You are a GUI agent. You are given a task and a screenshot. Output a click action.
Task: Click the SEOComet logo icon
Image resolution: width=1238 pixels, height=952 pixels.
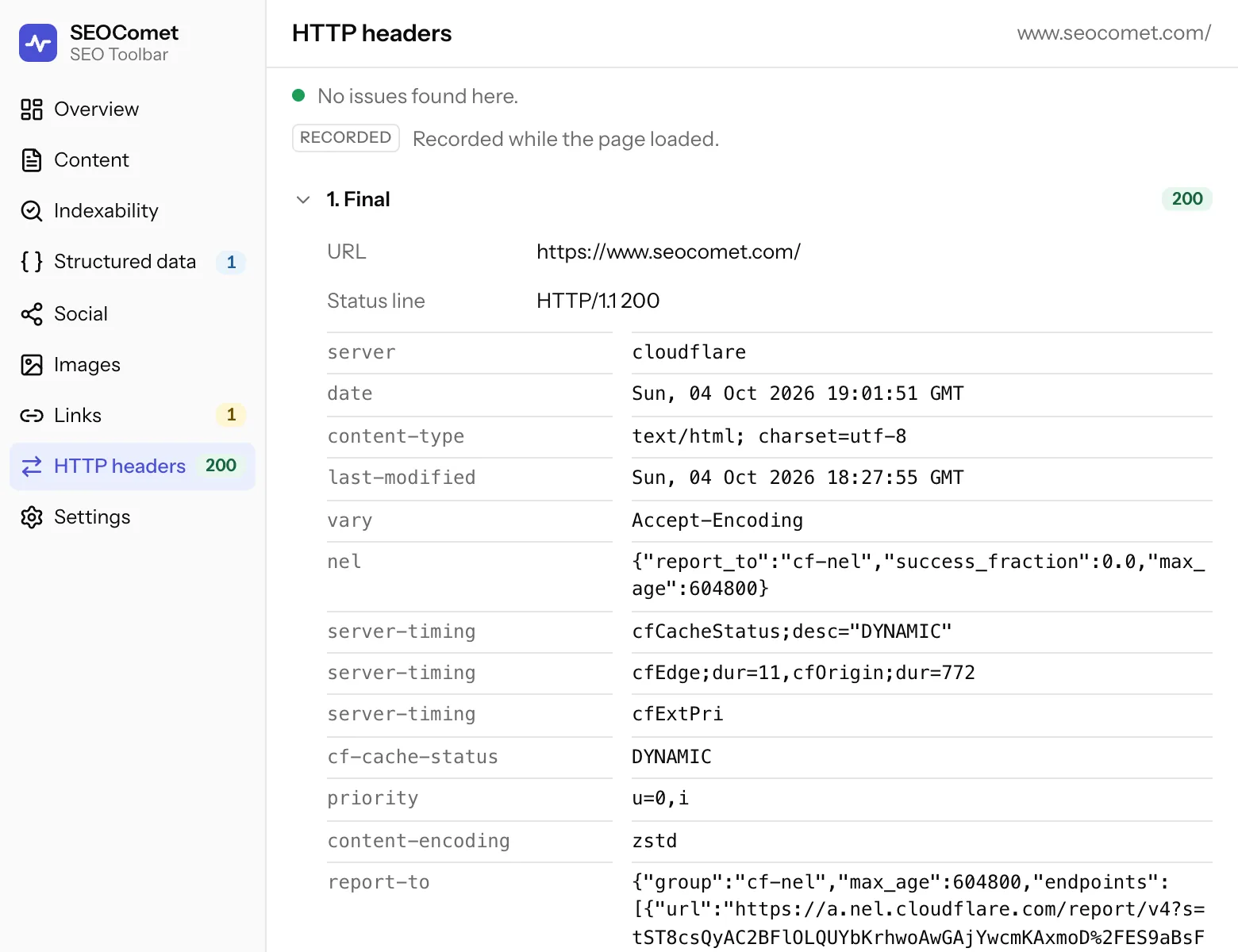click(38, 43)
